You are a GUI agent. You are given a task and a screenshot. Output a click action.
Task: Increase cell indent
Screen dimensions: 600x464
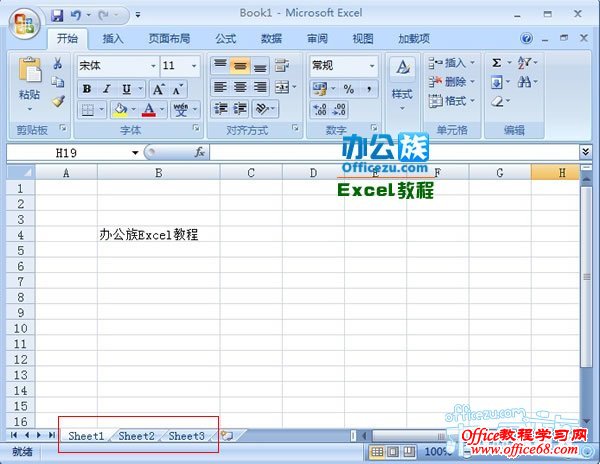coord(240,109)
